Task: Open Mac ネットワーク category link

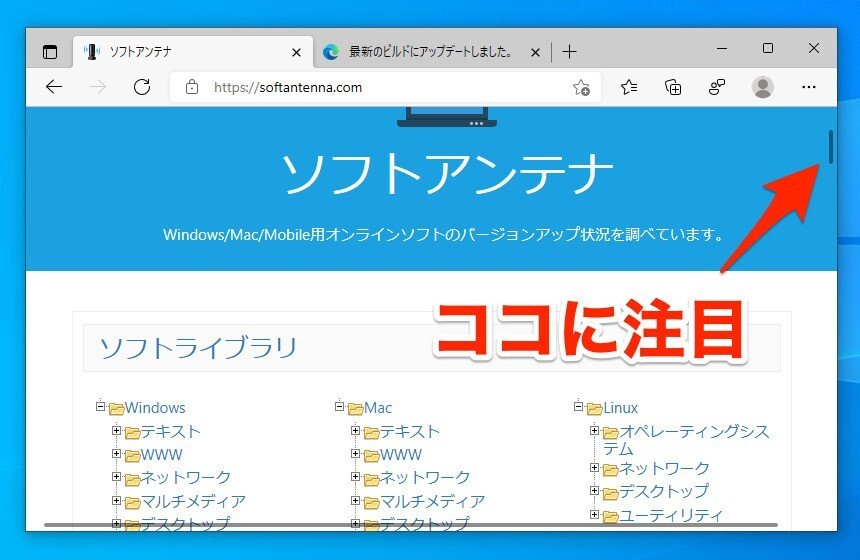Action: 425,478
